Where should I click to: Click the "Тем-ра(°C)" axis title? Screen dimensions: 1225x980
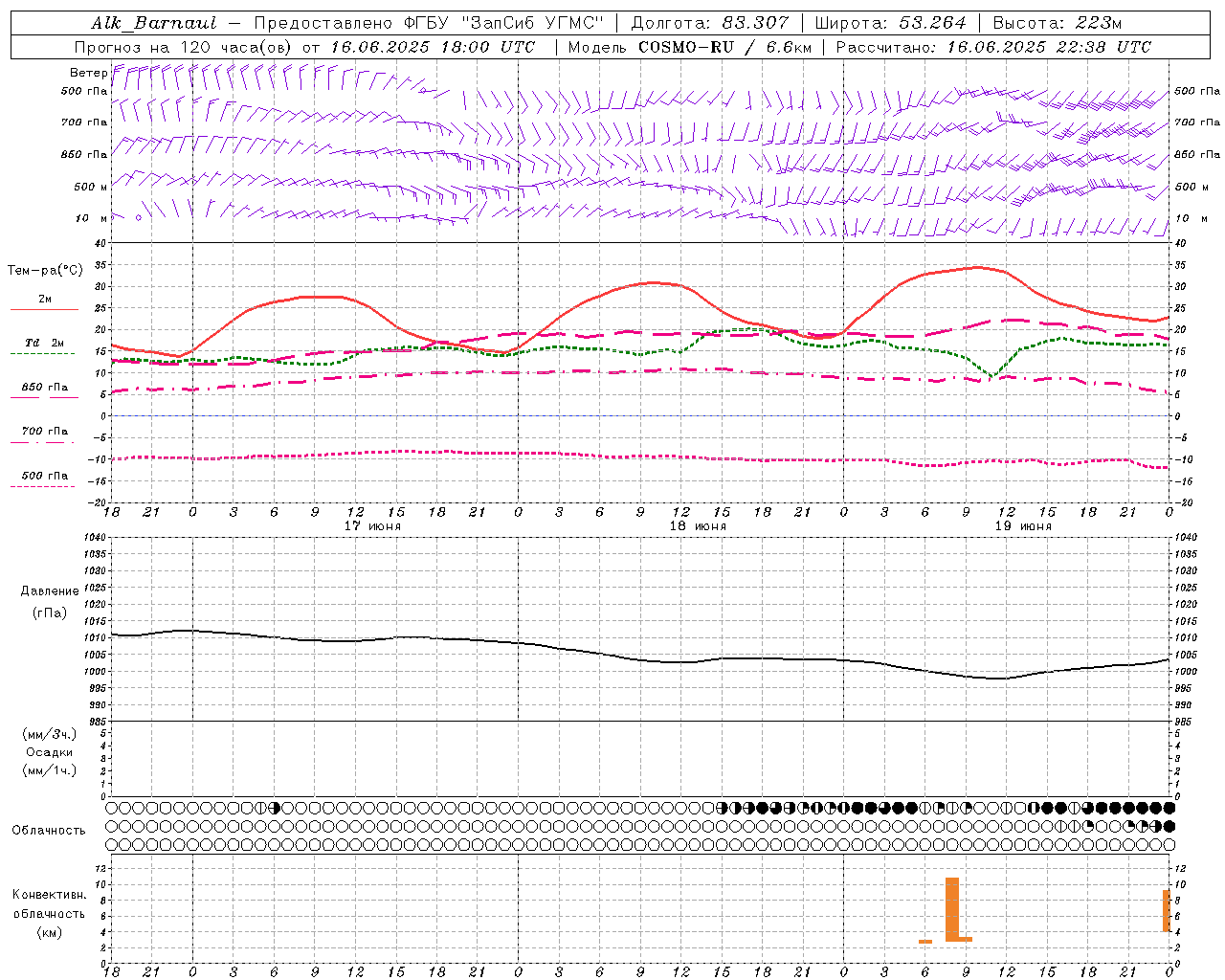point(45,271)
